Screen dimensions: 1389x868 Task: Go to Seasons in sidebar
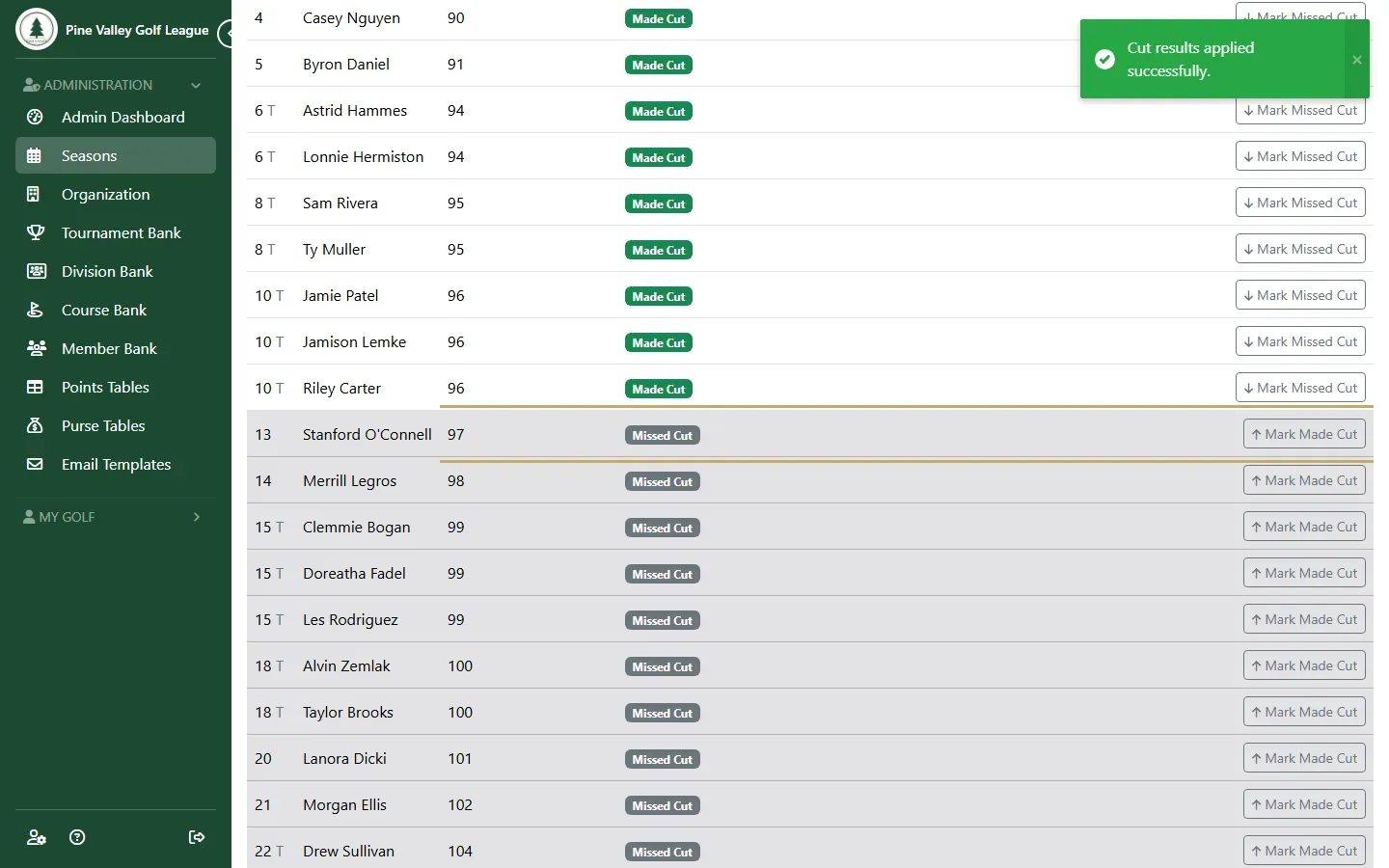[116, 155]
